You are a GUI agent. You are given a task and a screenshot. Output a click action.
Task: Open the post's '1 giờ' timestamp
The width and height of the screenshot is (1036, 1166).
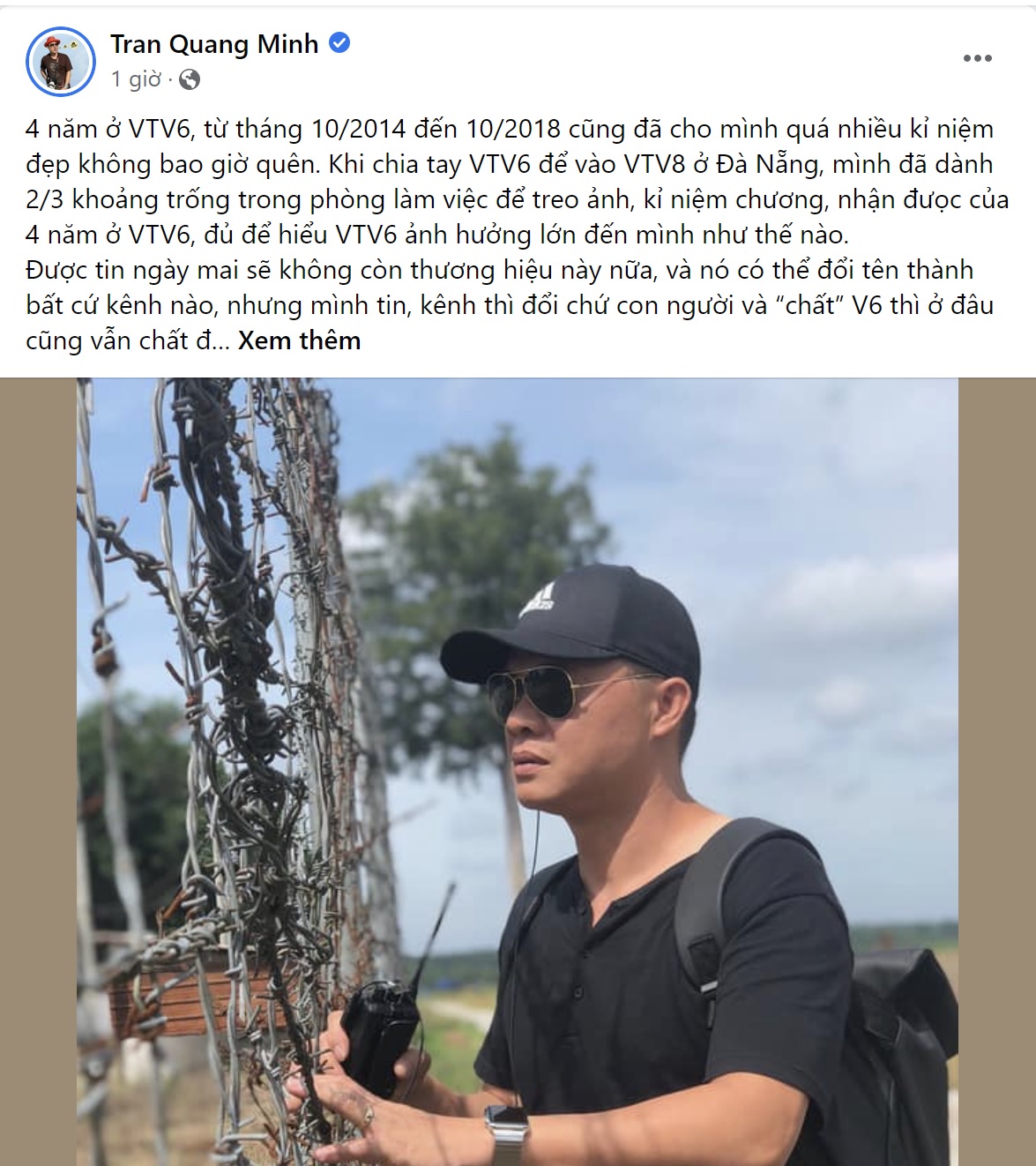point(136,79)
